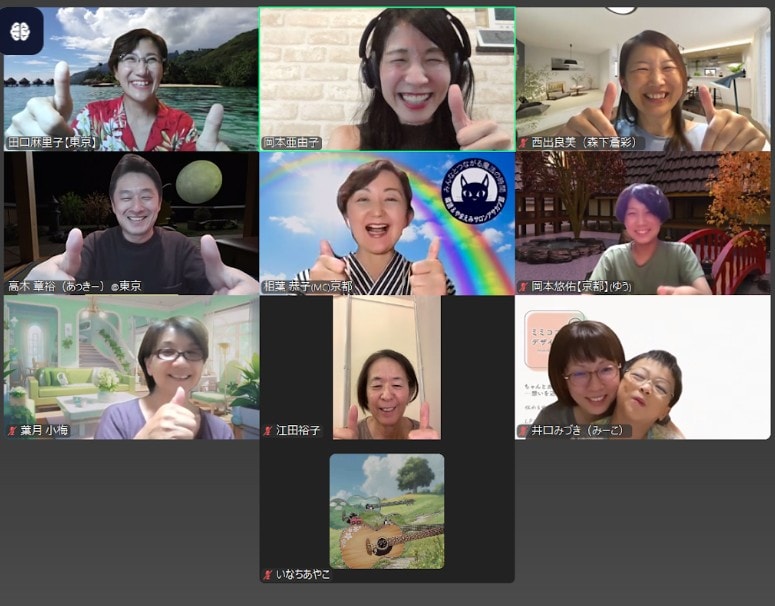Select 髙木 章裕 video with moon background

point(131,220)
